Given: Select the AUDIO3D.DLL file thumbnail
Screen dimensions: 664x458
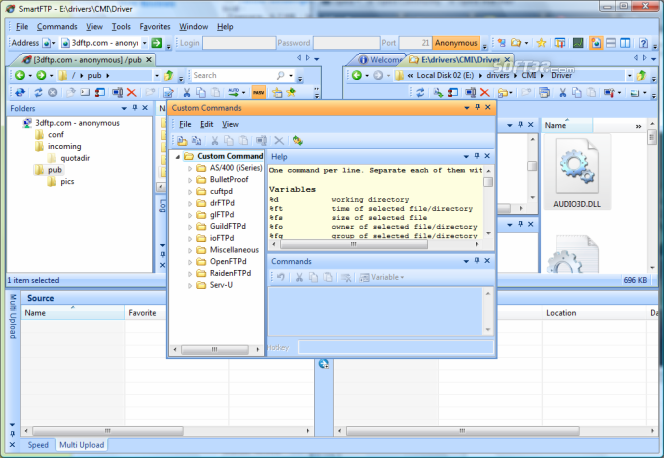Looking at the screenshot, I should point(577,171).
